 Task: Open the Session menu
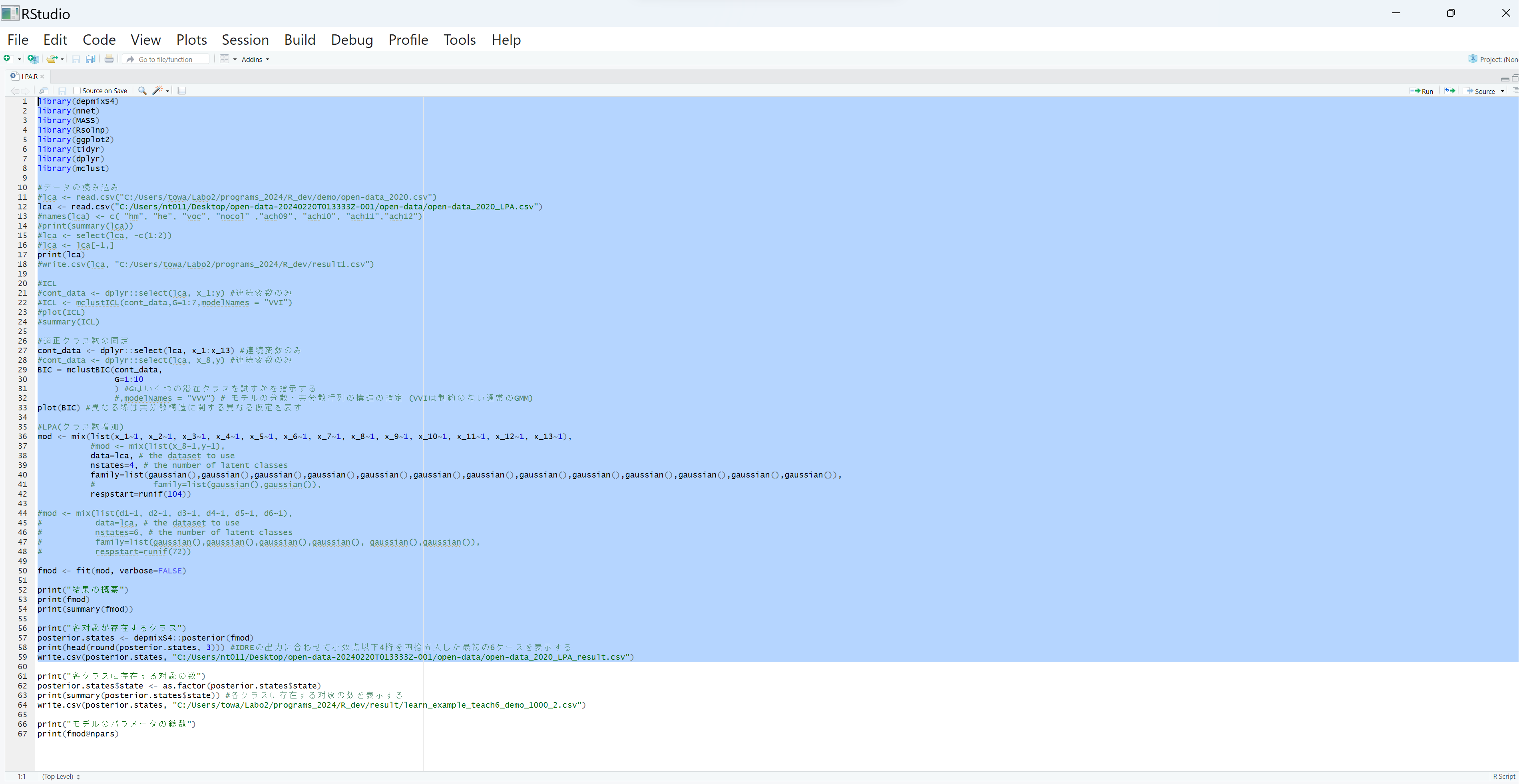click(245, 40)
